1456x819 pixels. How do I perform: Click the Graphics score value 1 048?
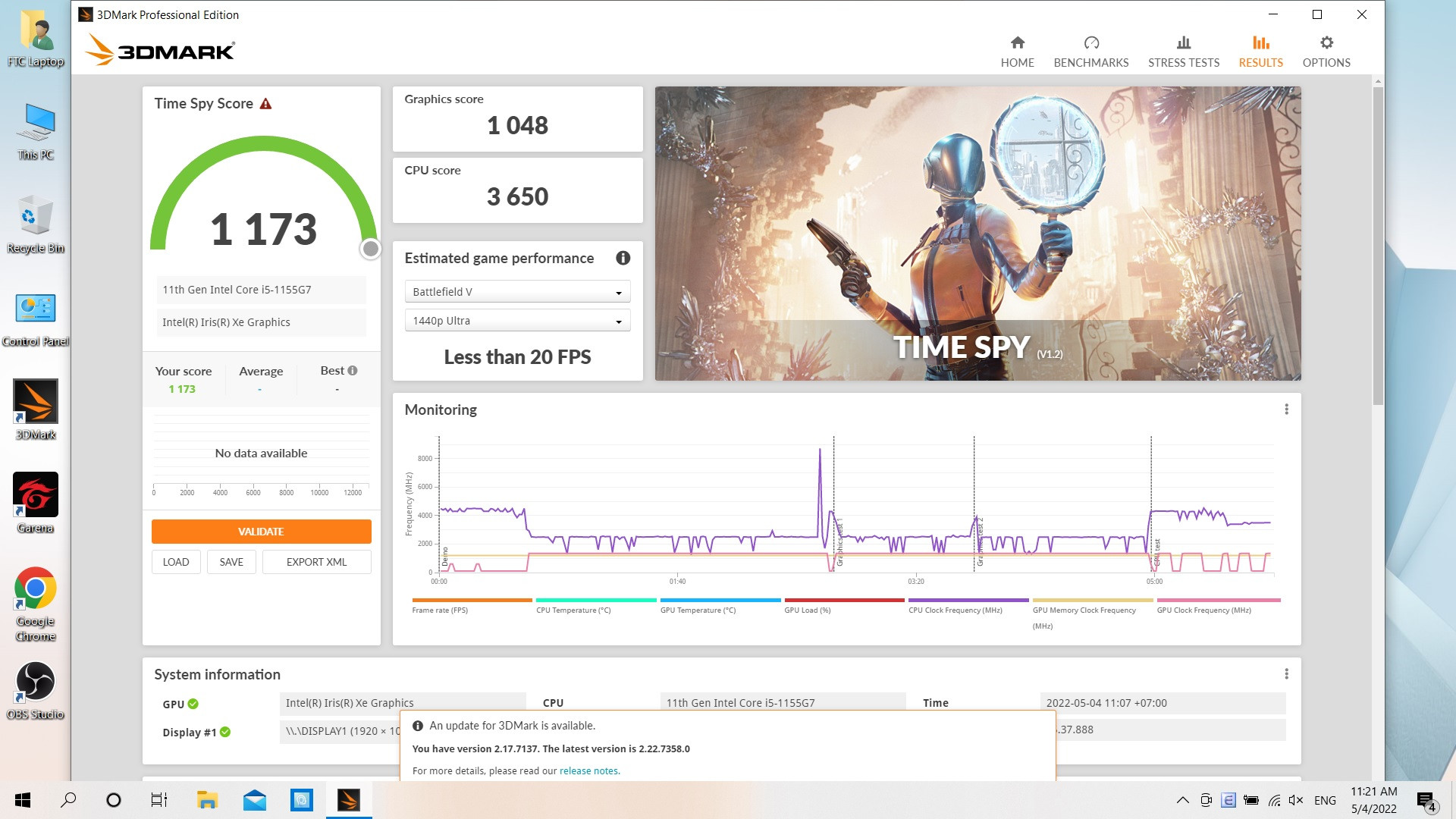(x=517, y=125)
